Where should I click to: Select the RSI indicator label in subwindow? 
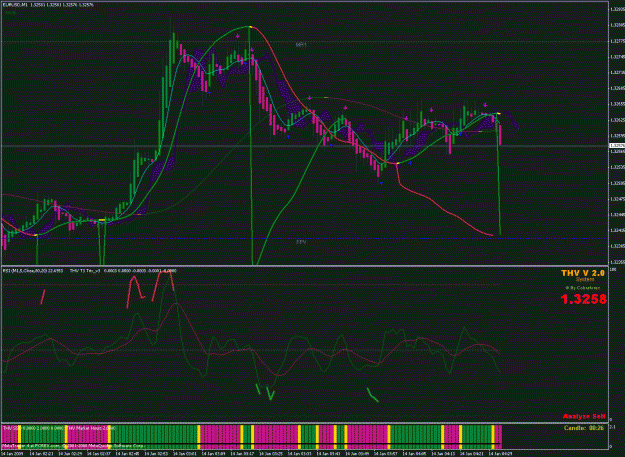pyautogui.click(x=33, y=271)
